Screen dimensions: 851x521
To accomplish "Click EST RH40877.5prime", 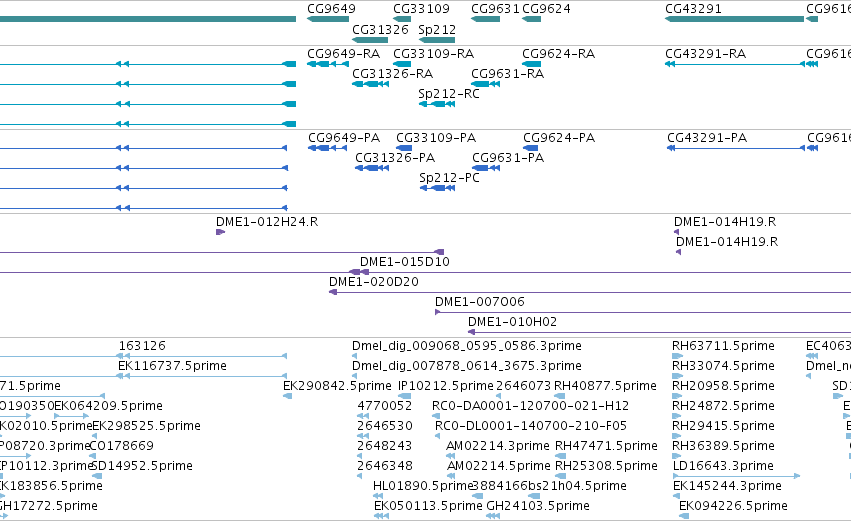I will coord(605,386).
